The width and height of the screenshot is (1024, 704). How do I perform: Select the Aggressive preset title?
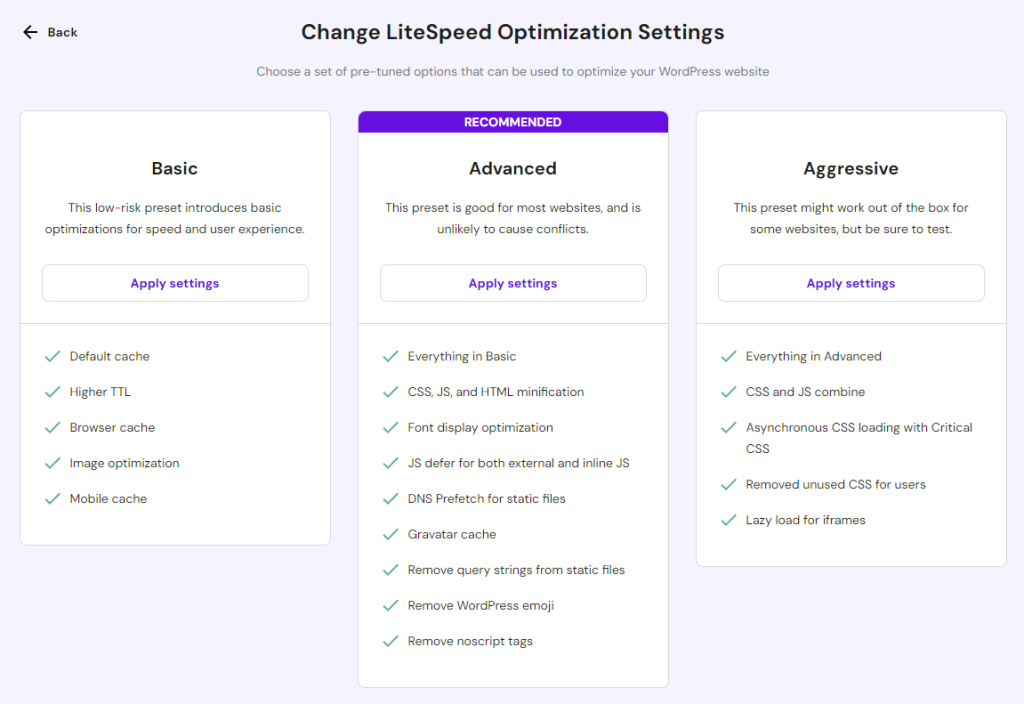pyautogui.click(x=850, y=168)
